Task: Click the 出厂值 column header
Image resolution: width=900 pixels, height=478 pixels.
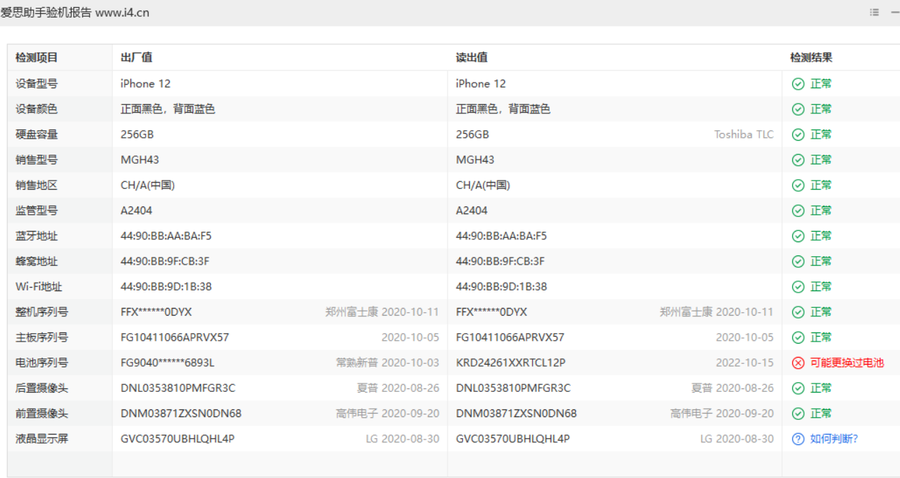Action: (x=136, y=58)
